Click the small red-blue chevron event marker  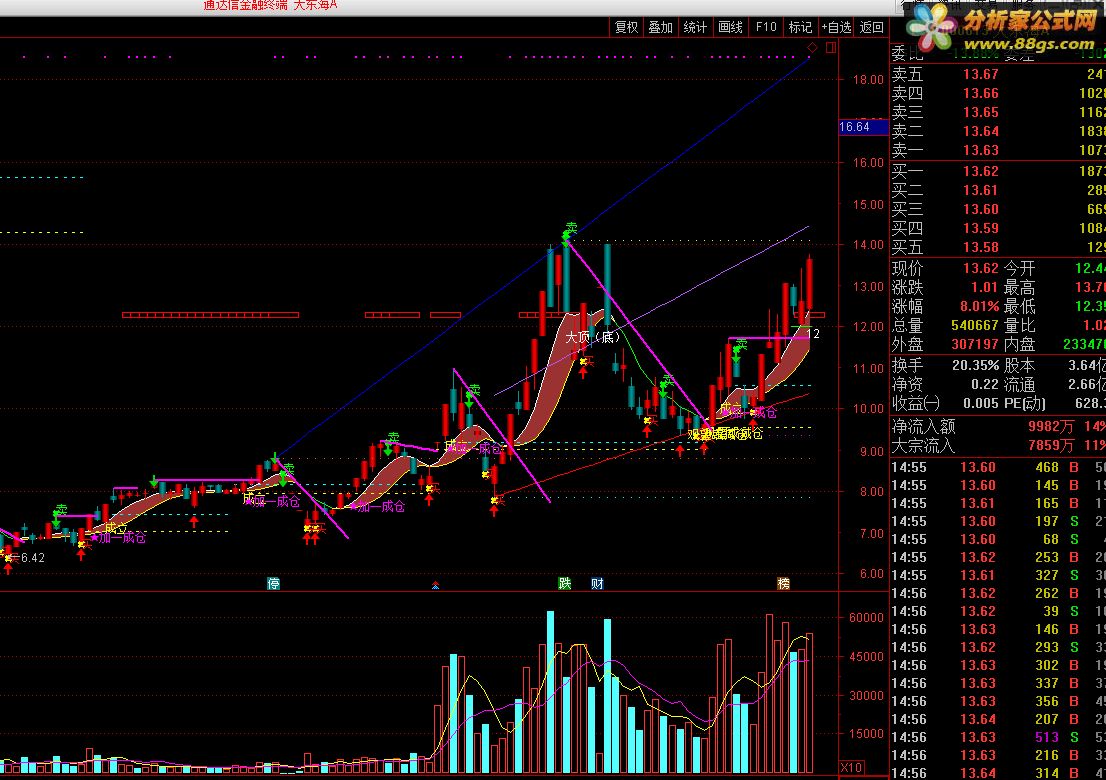436,585
